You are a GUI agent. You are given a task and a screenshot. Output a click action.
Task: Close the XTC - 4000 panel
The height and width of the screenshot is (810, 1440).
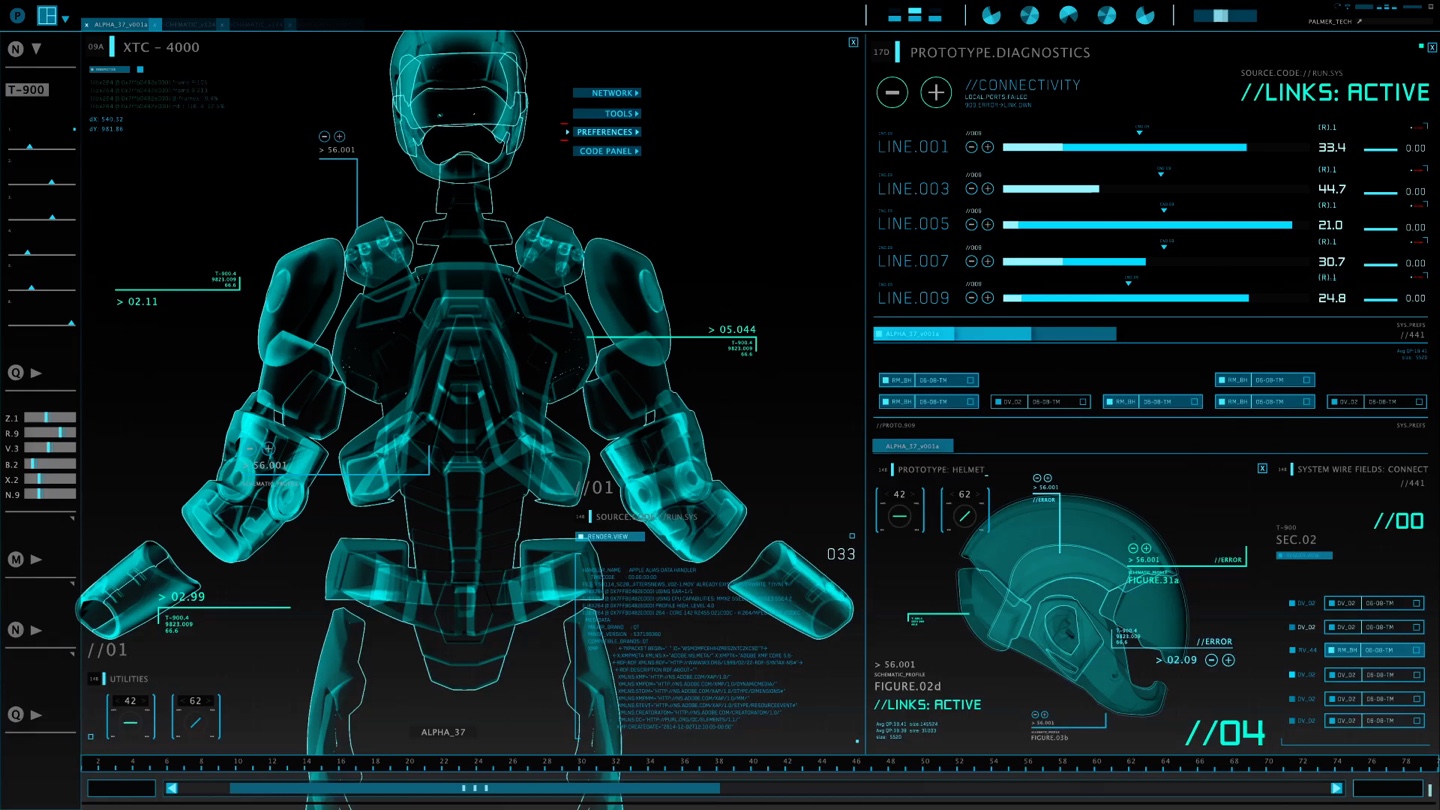(853, 42)
